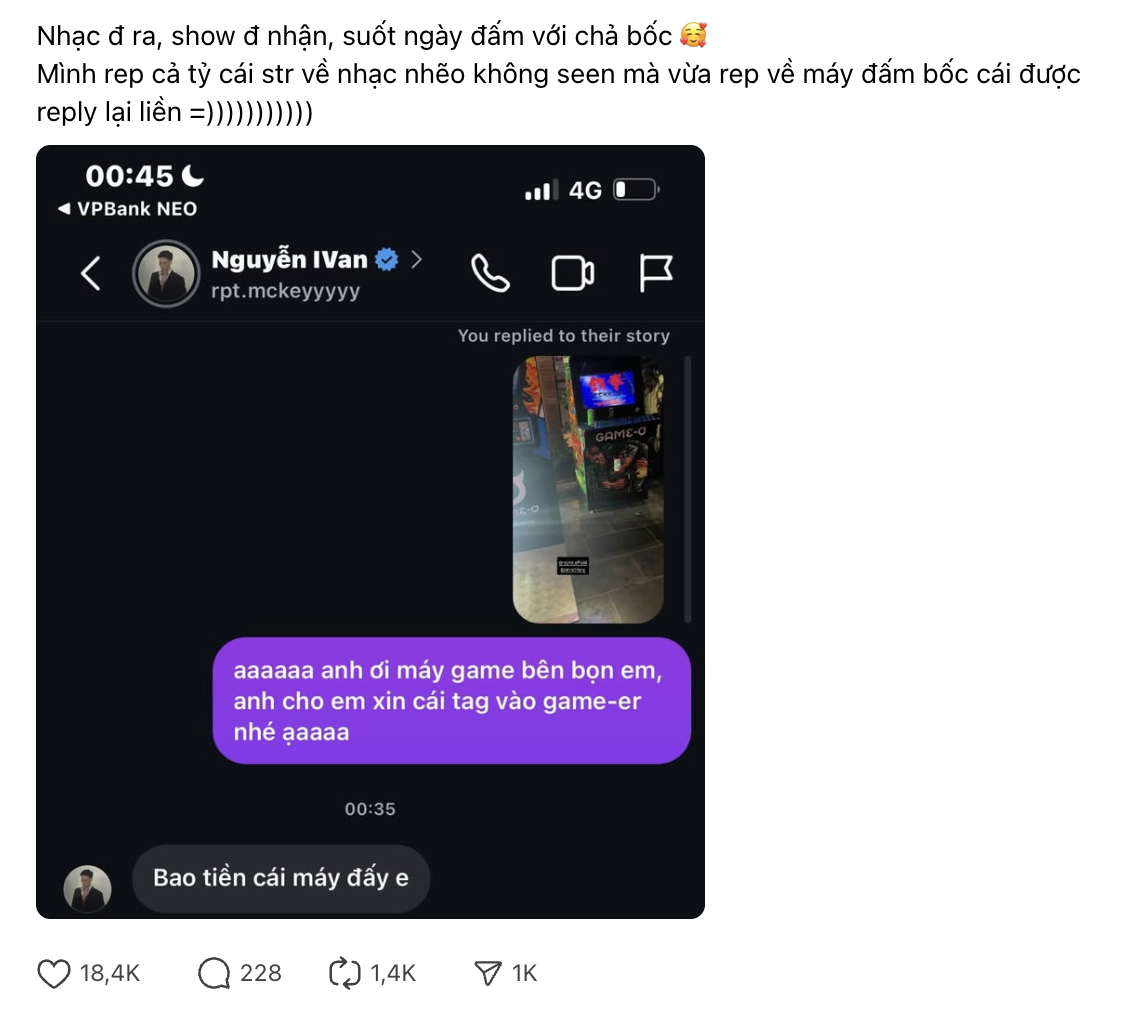This screenshot has height=1014, width=1130.
Task: Click the chat scrollbar beside the story
Action: [687, 488]
